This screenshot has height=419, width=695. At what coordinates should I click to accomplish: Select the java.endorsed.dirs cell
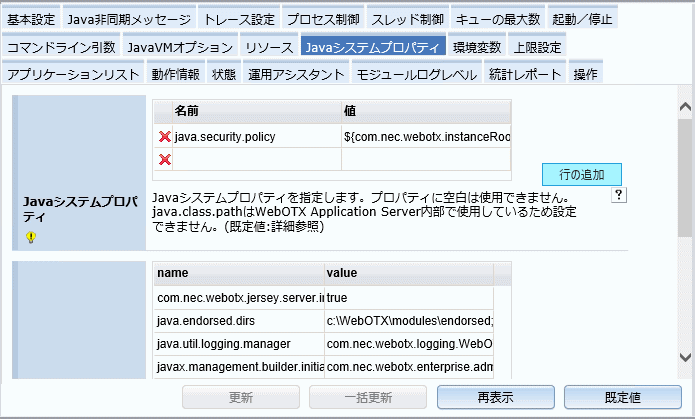(239, 321)
